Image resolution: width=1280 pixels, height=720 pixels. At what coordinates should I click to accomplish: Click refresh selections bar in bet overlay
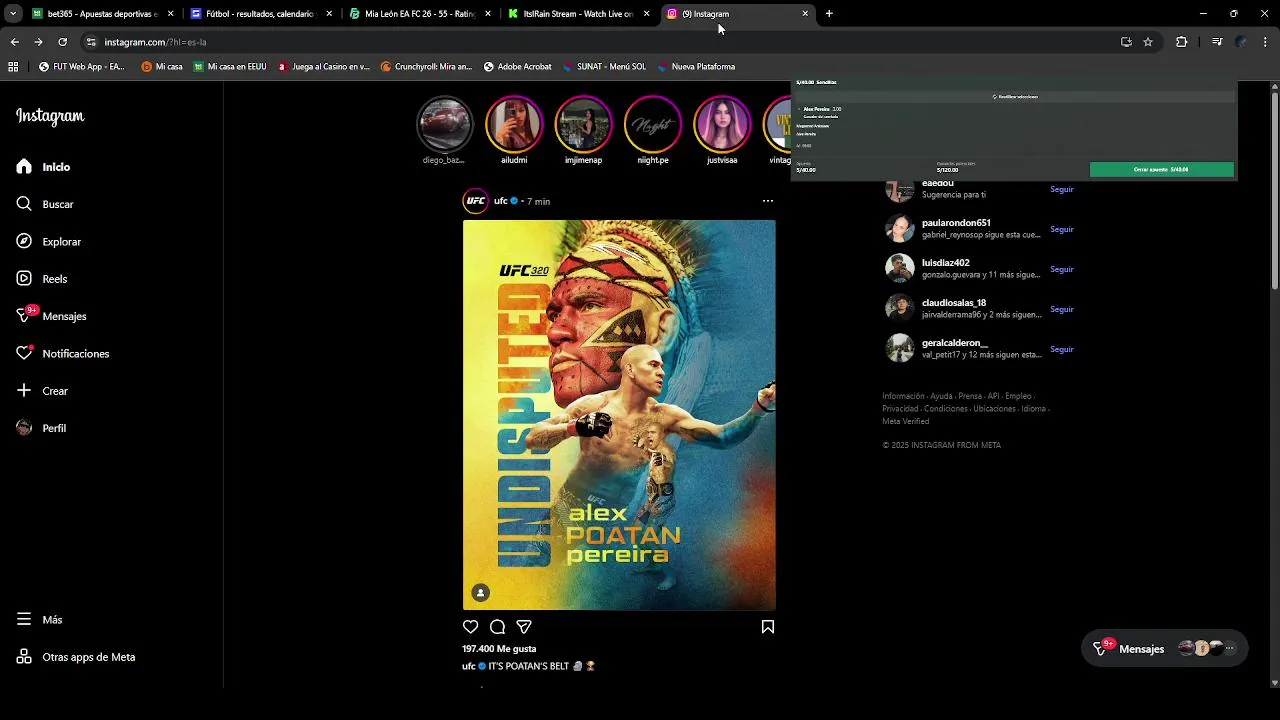coord(1014,97)
